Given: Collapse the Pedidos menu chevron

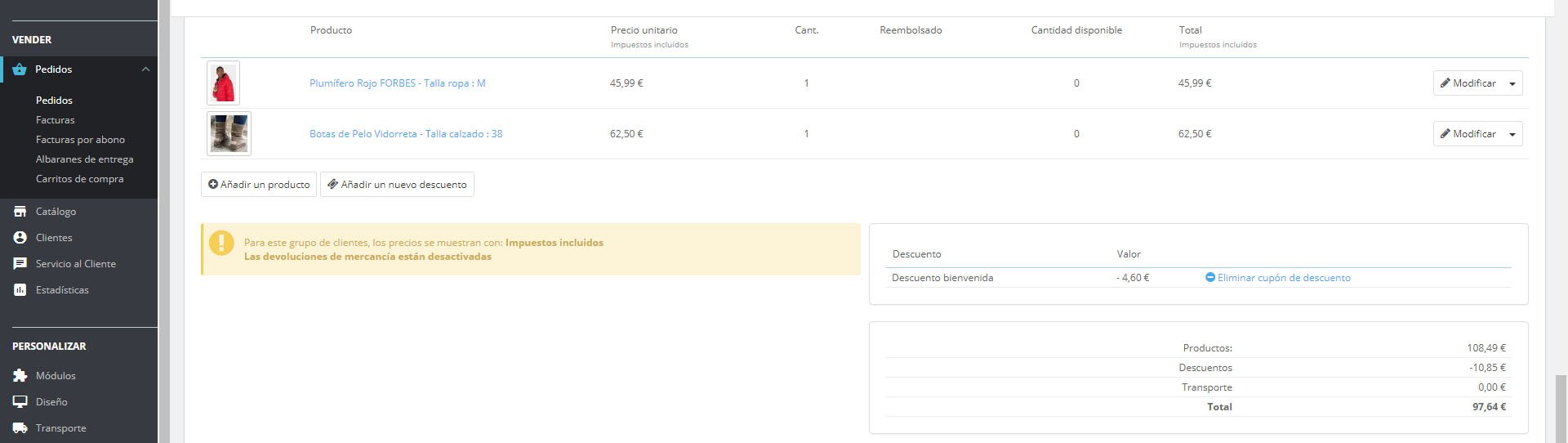Looking at the screenshot, I should click(x=145, y=69).
